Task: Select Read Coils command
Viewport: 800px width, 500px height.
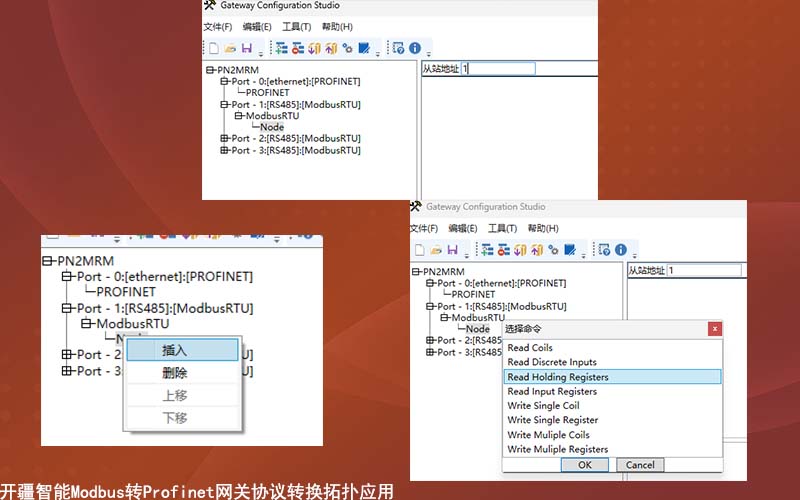Action: click(612, 348)
